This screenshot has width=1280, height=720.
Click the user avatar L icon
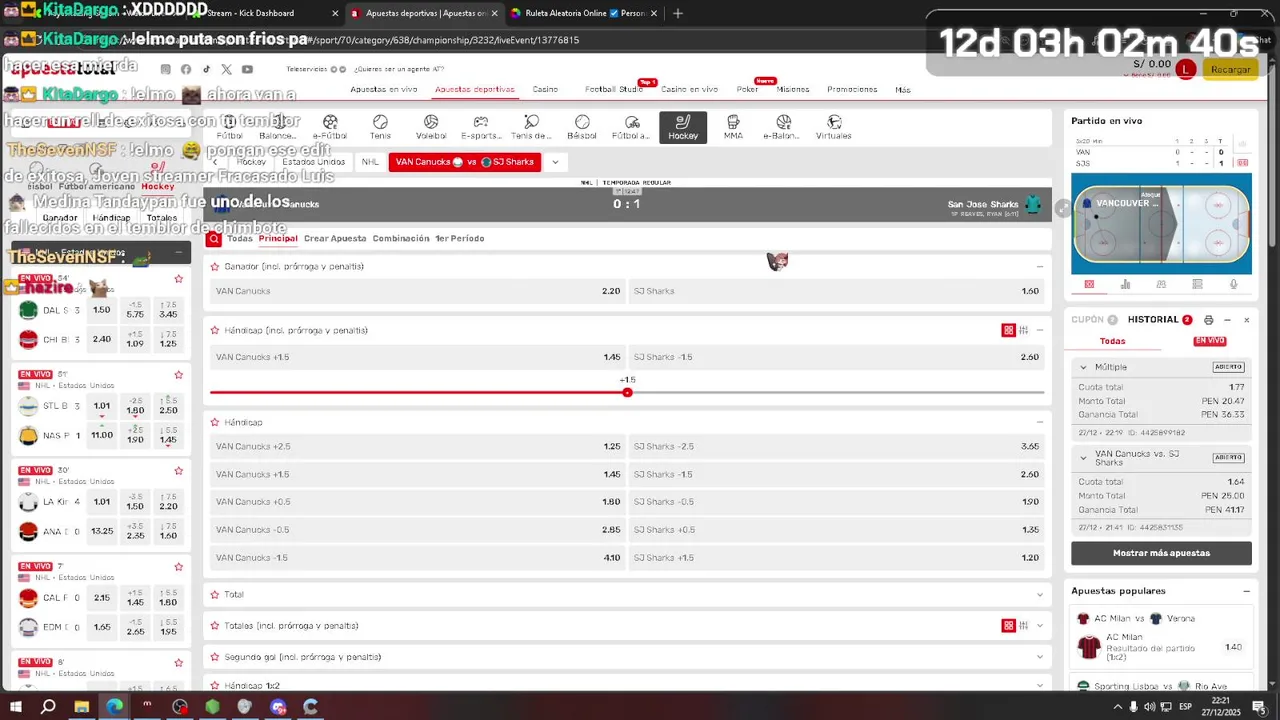coord(1185,69)
